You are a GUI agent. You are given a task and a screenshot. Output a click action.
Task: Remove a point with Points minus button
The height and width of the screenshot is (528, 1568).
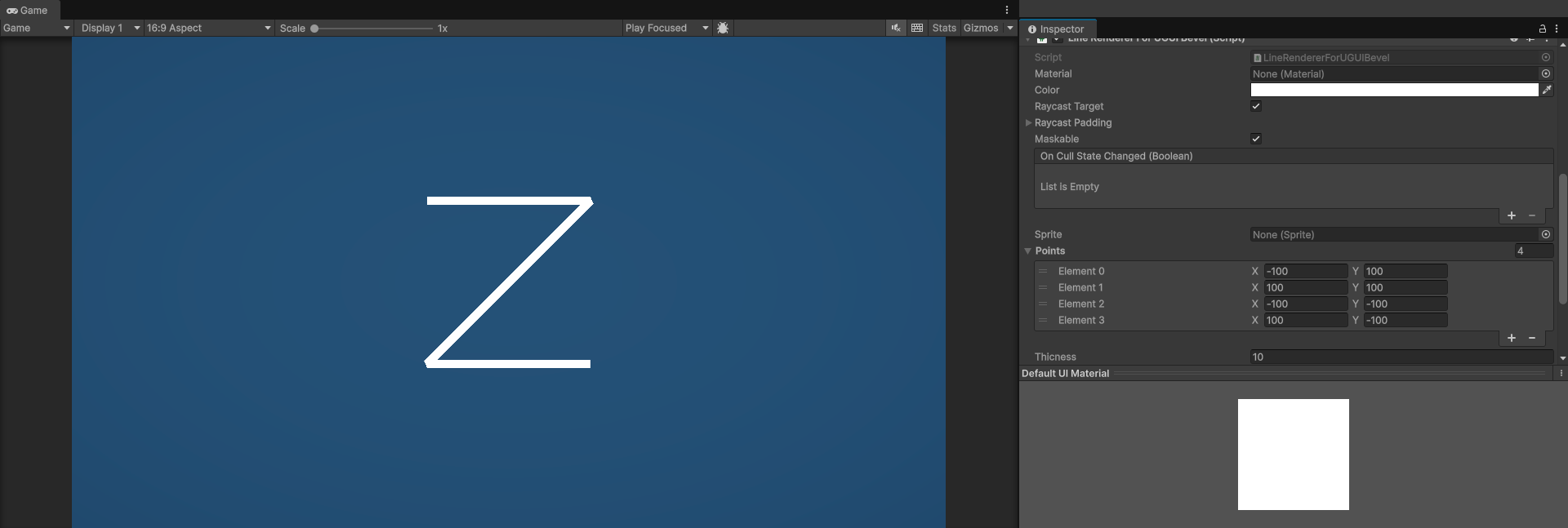click(x=1532, y=338)
